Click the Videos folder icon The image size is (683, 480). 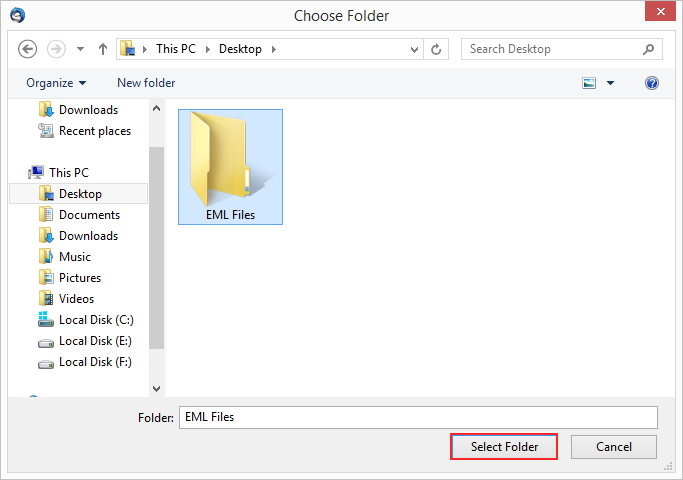46,299
